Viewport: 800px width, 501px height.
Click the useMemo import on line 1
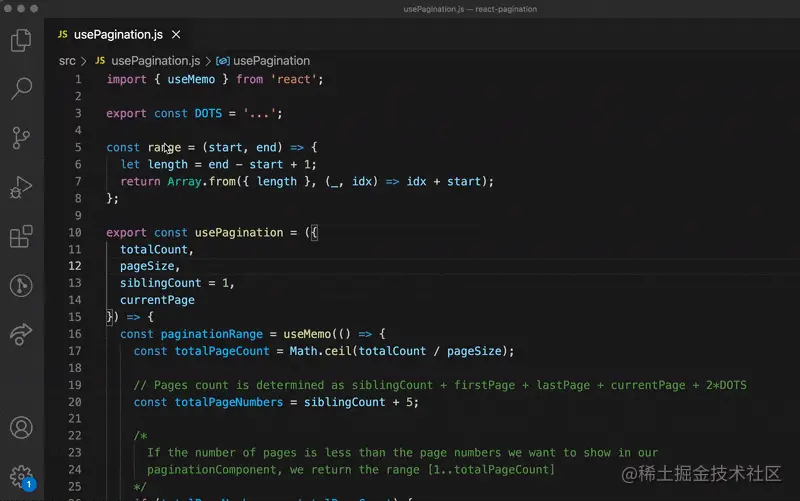[191, 79]
